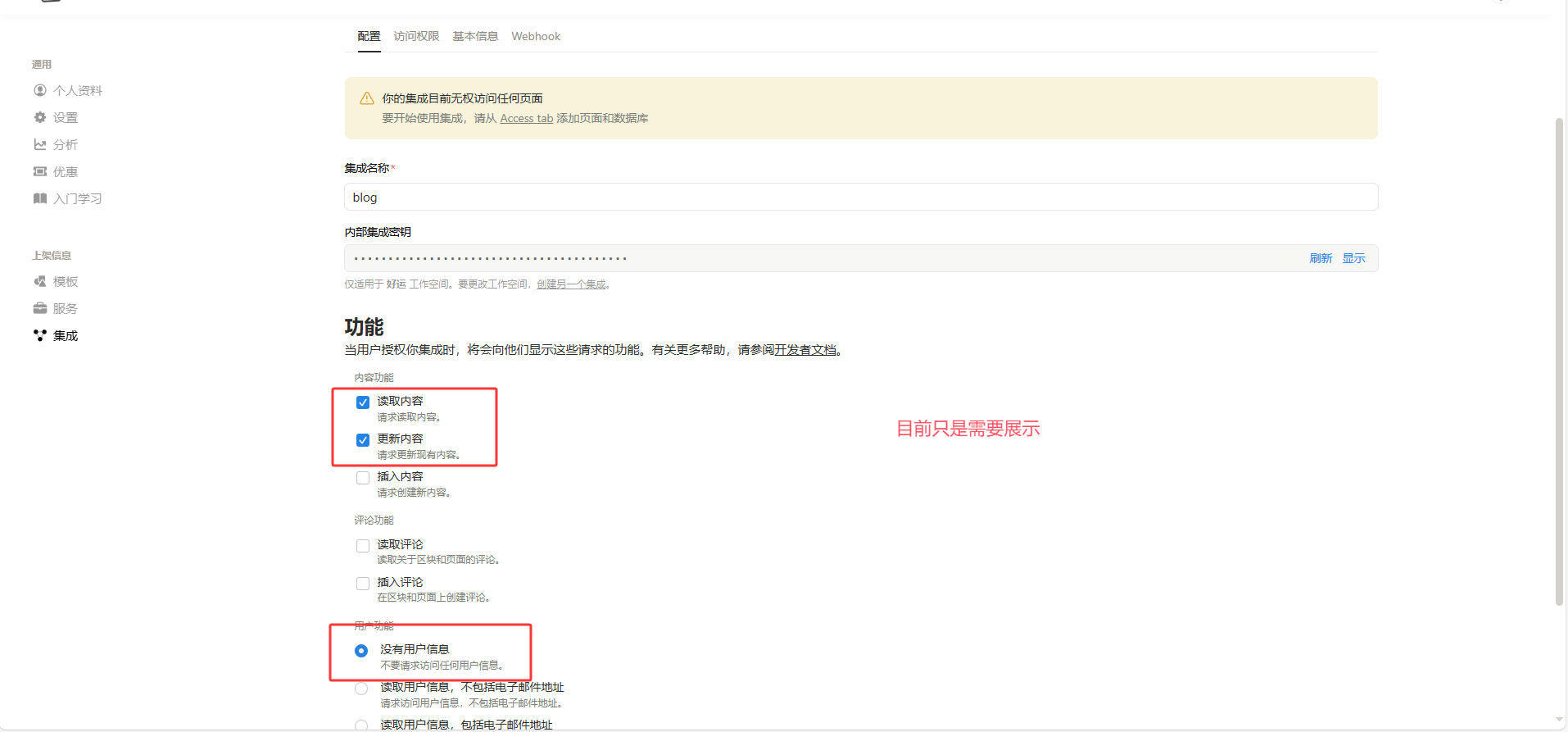
Task: Select the 优惠 ticket icon
Action: (x=39, y=171)
